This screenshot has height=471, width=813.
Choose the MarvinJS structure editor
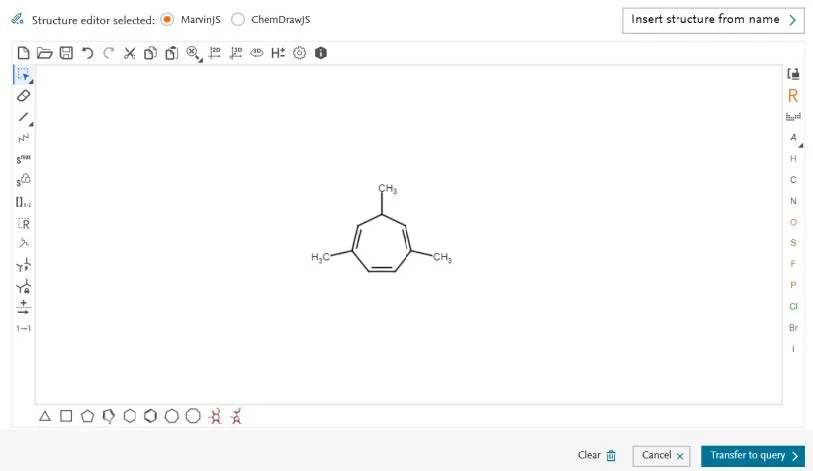[x=167, y=20]
